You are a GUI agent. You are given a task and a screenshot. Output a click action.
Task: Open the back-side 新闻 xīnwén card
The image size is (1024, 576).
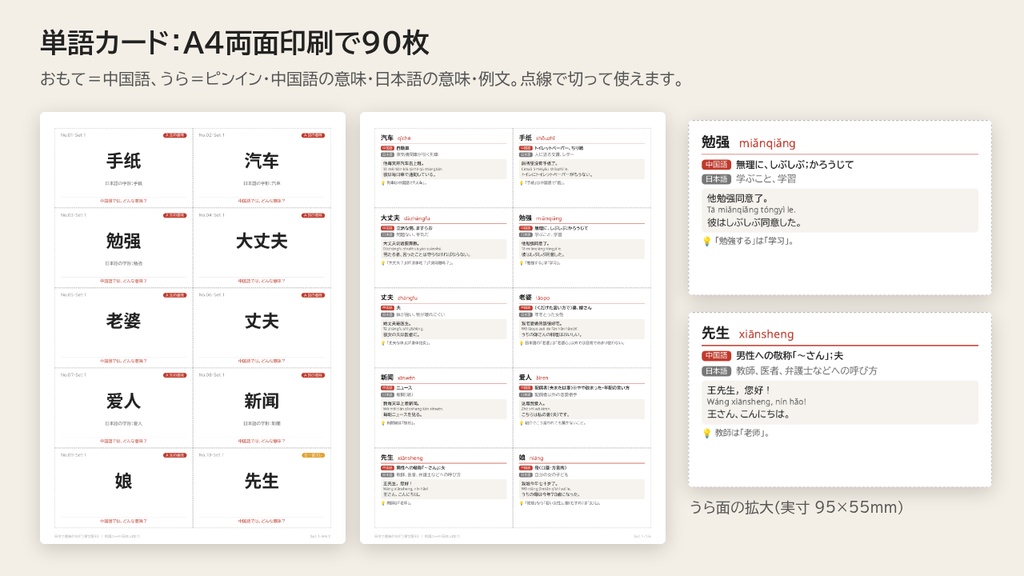pos(443,408)
